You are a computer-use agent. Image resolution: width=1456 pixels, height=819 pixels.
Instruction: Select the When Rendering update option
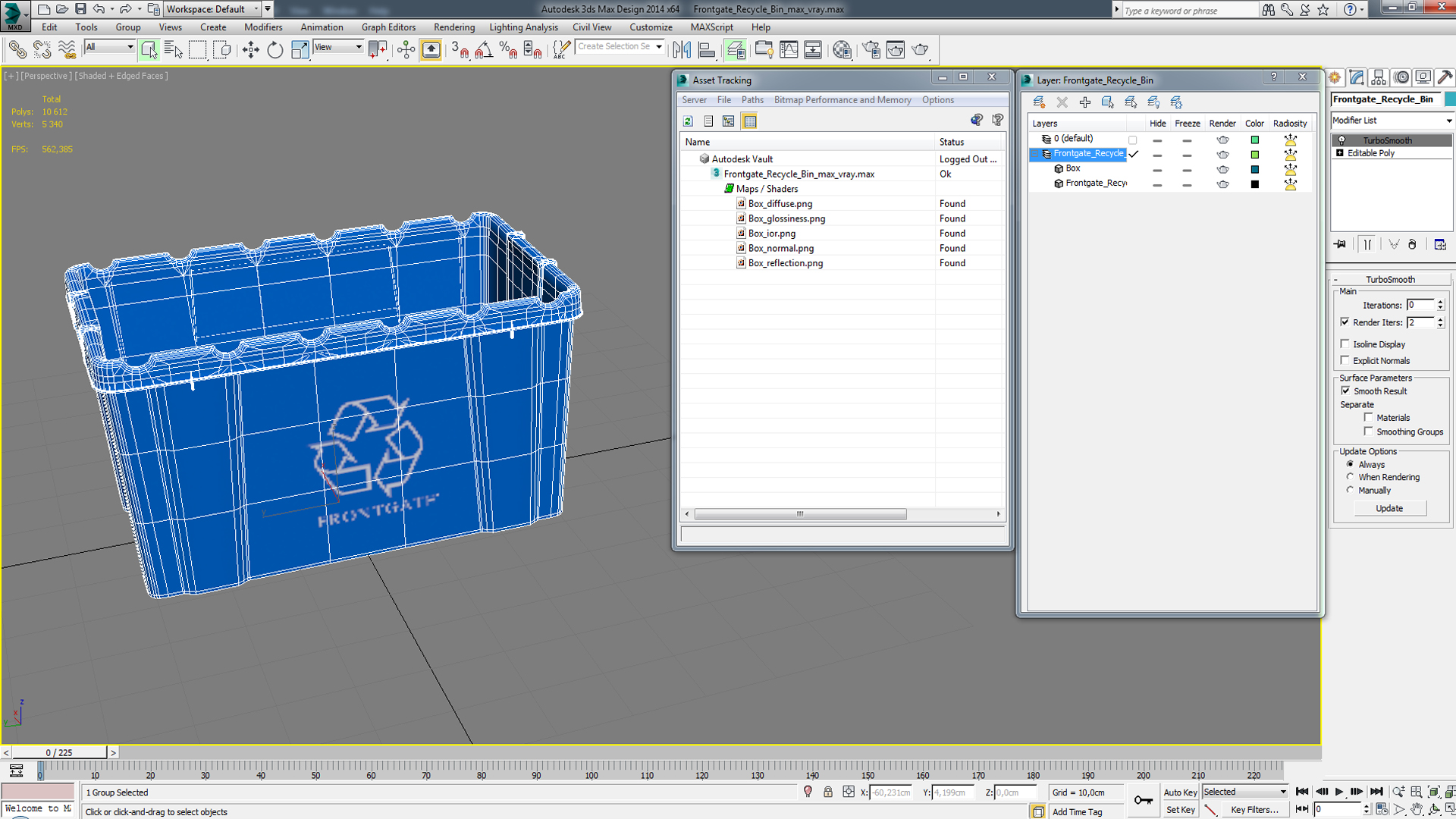coord(1350,477)
